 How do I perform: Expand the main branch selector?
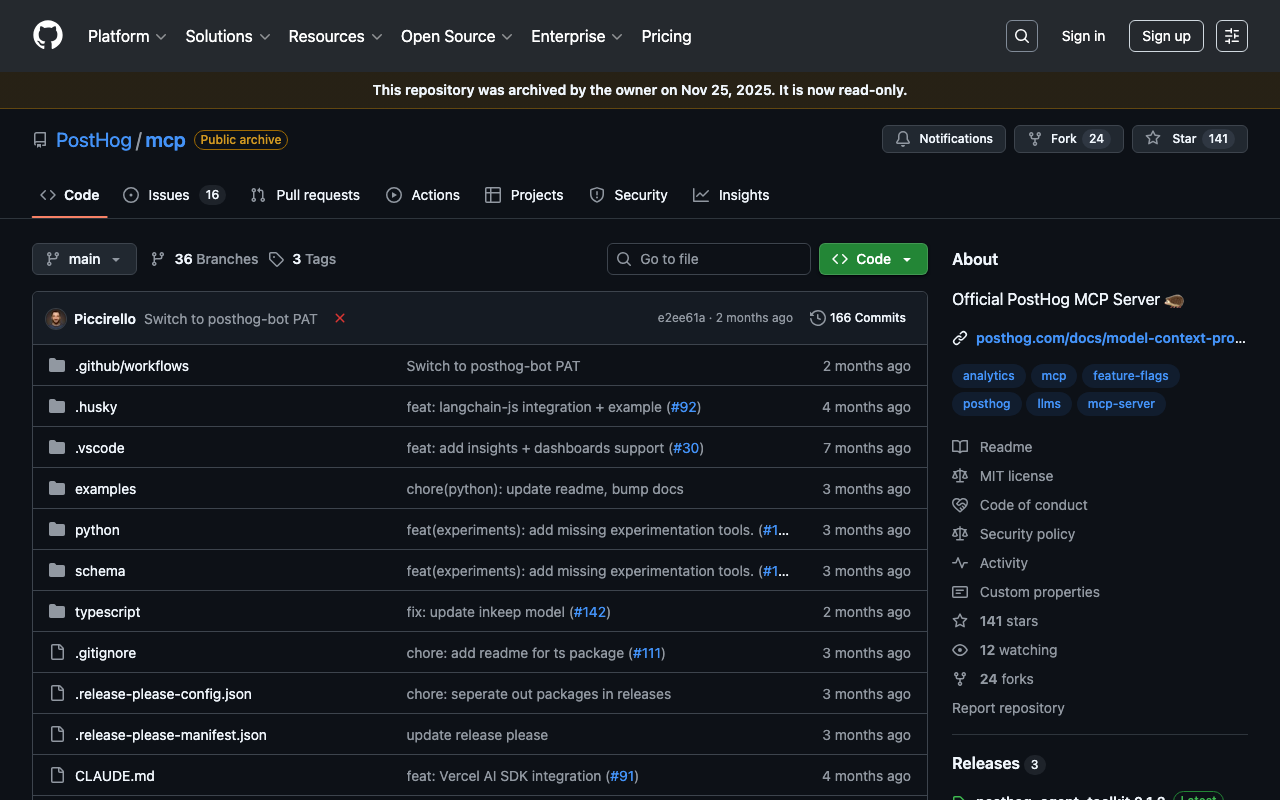[x=84, y=259]
